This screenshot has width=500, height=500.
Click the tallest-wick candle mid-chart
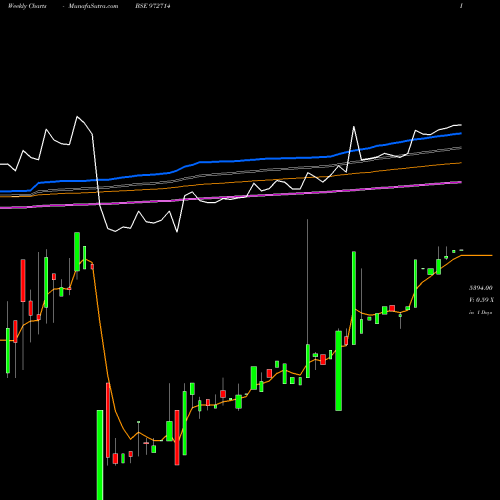tap(308, 298)
